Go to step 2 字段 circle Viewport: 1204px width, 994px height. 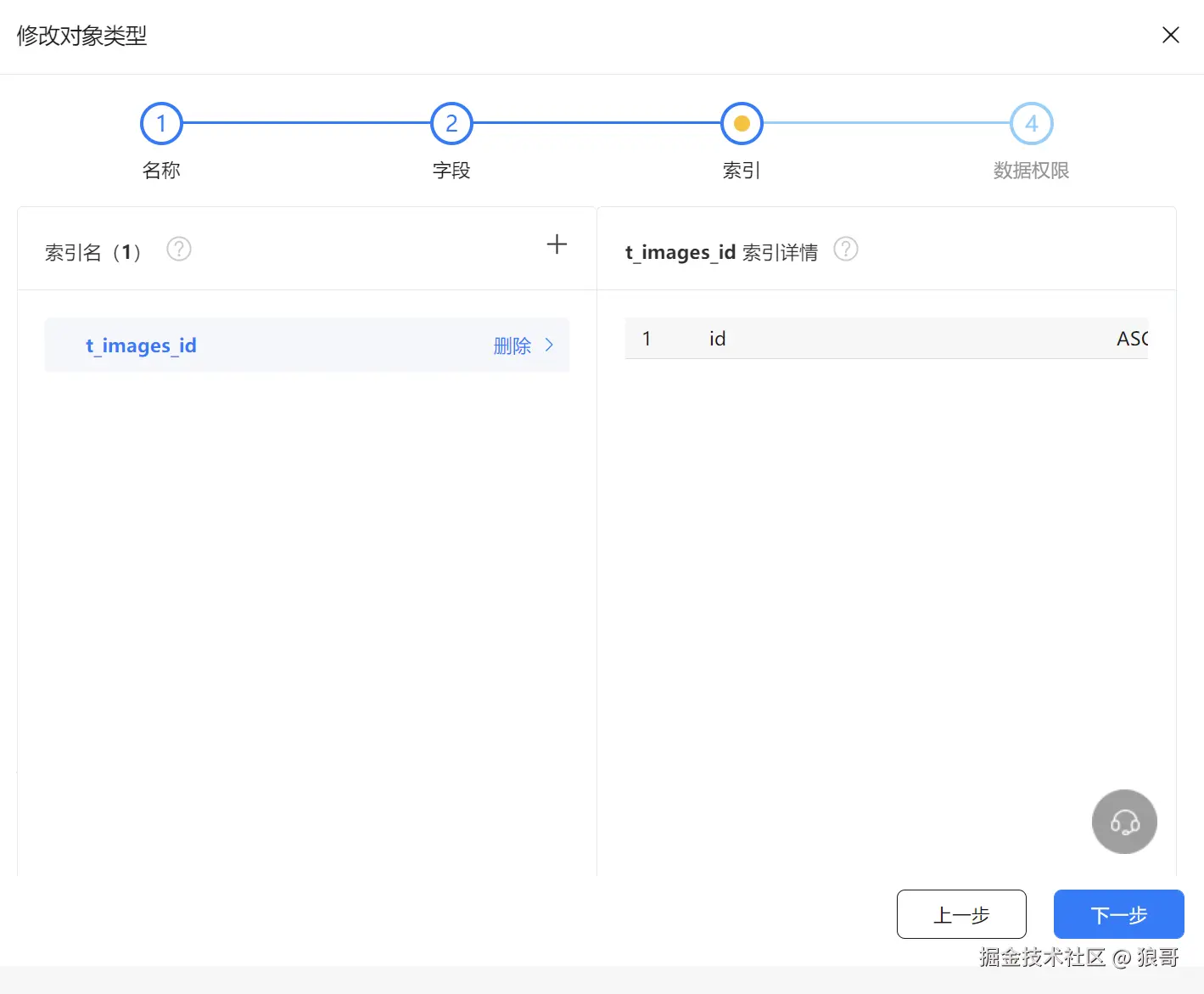451,124
